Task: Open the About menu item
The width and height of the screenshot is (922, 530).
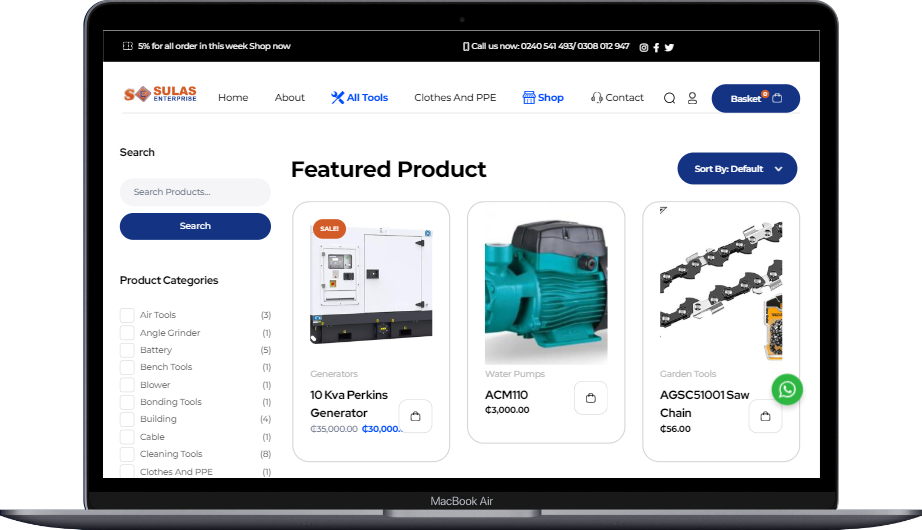Action: coord(290,98)
